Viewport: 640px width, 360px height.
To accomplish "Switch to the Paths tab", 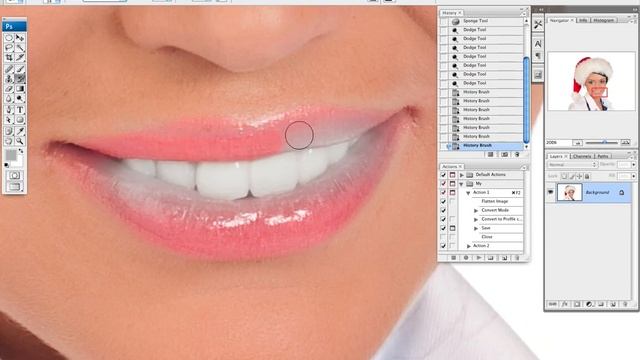I will point(602,156).
